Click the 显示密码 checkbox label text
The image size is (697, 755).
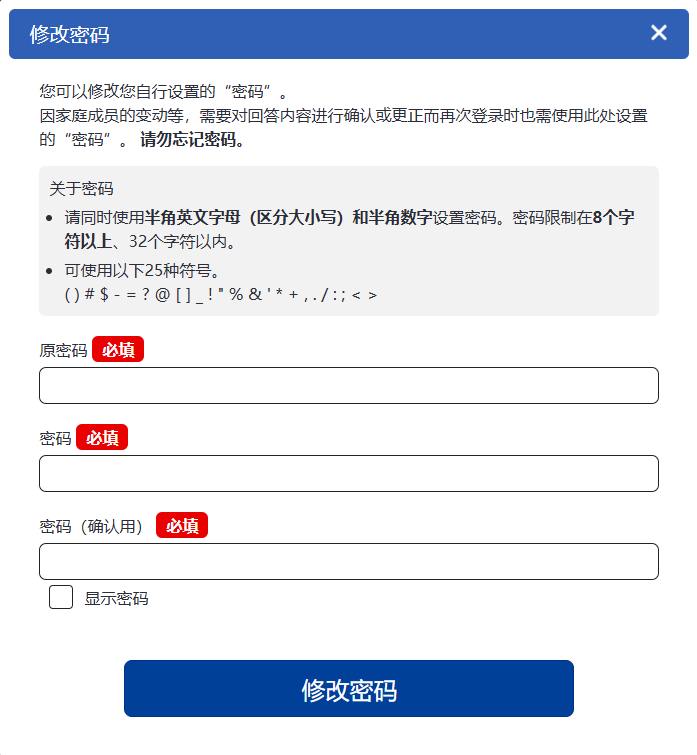116,599
